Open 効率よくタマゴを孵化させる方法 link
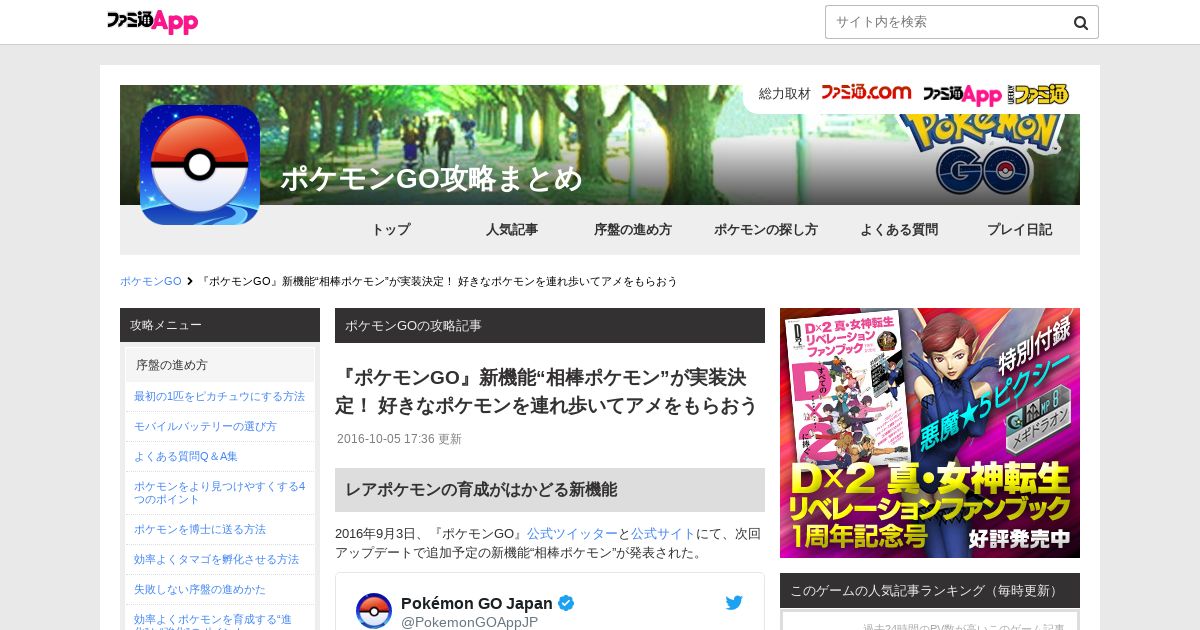1200x630 pixels. tap(219, 559)
